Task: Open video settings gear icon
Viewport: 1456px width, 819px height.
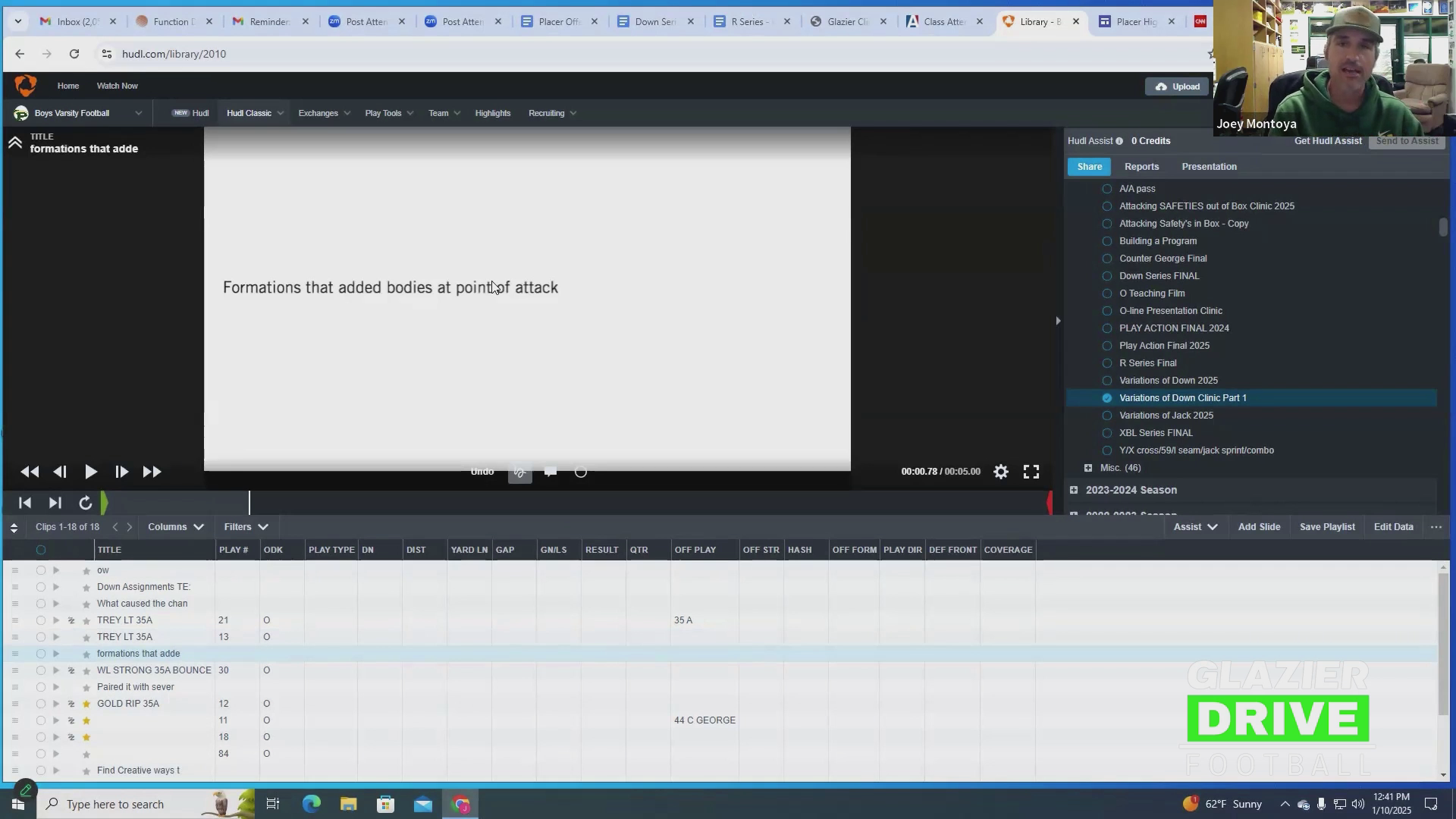Action: [1001, 472]
